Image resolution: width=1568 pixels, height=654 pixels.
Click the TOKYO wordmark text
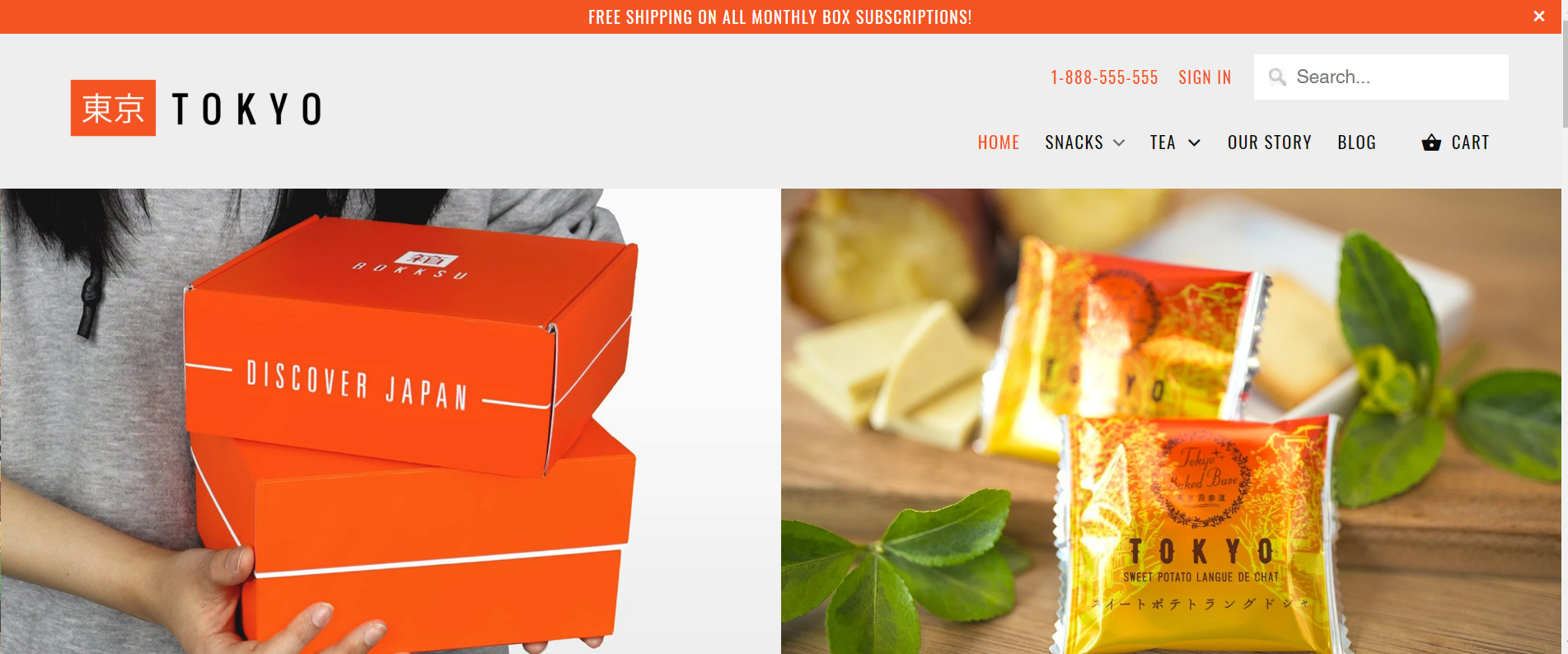247,109
